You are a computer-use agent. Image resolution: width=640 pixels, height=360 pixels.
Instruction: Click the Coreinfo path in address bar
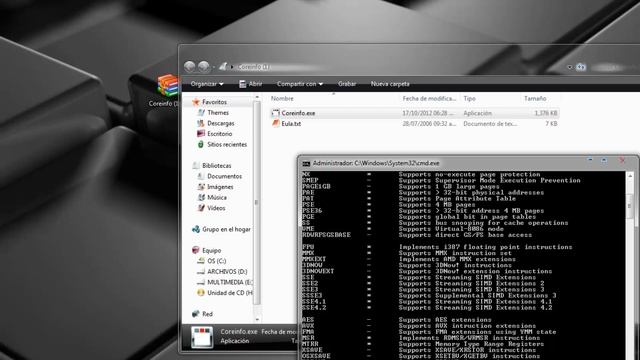tap(253, 67)
